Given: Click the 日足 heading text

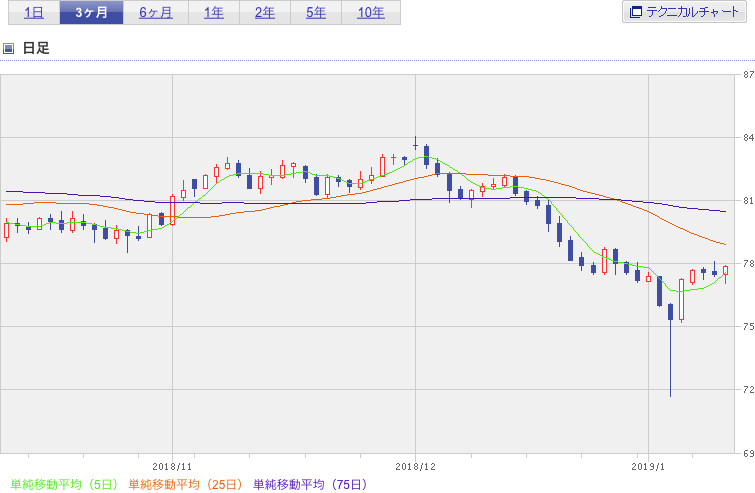Looking at the screenshot, I should point(36,48).
